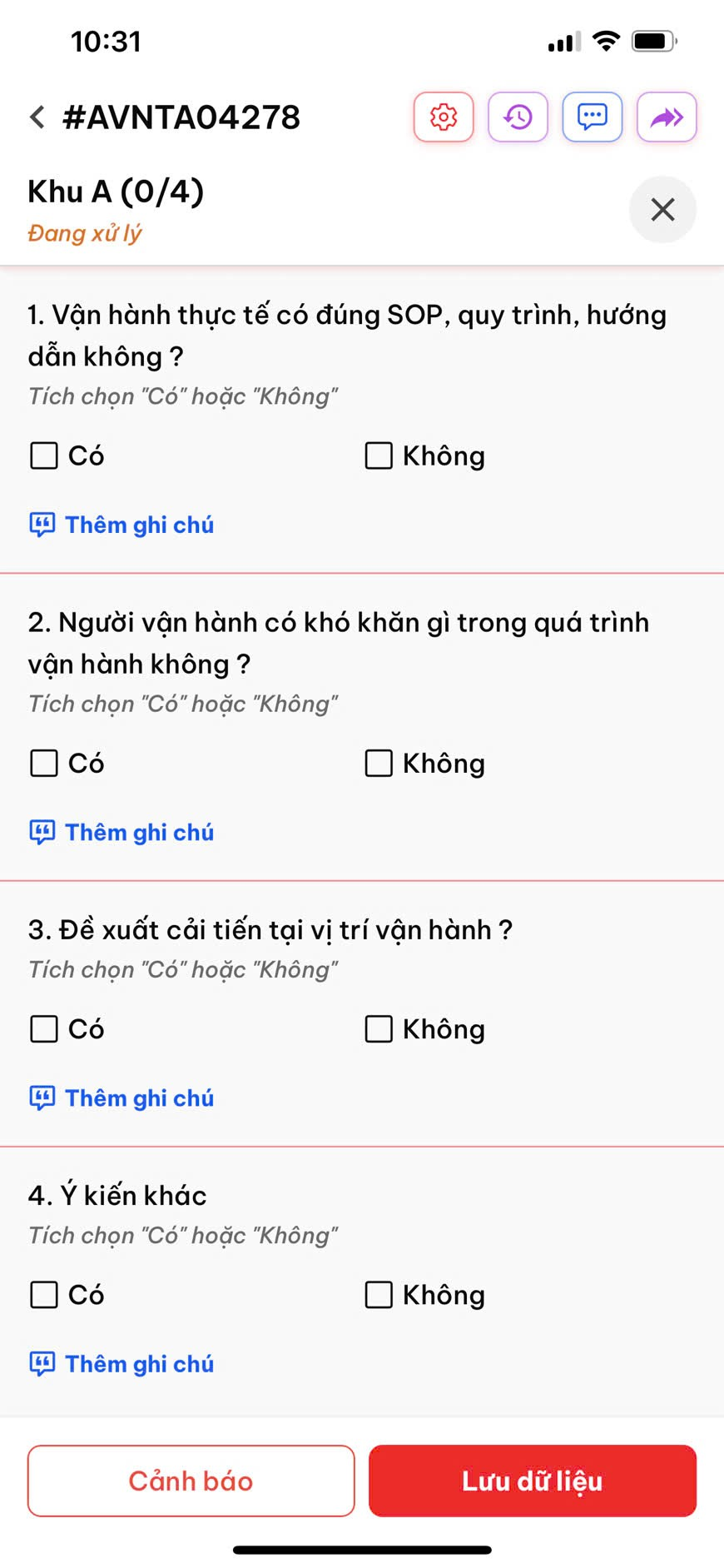Image resolution: width=724 pixels, height=1568 pixels.
Task: Check "Có" for question 2
Action: 44,763
